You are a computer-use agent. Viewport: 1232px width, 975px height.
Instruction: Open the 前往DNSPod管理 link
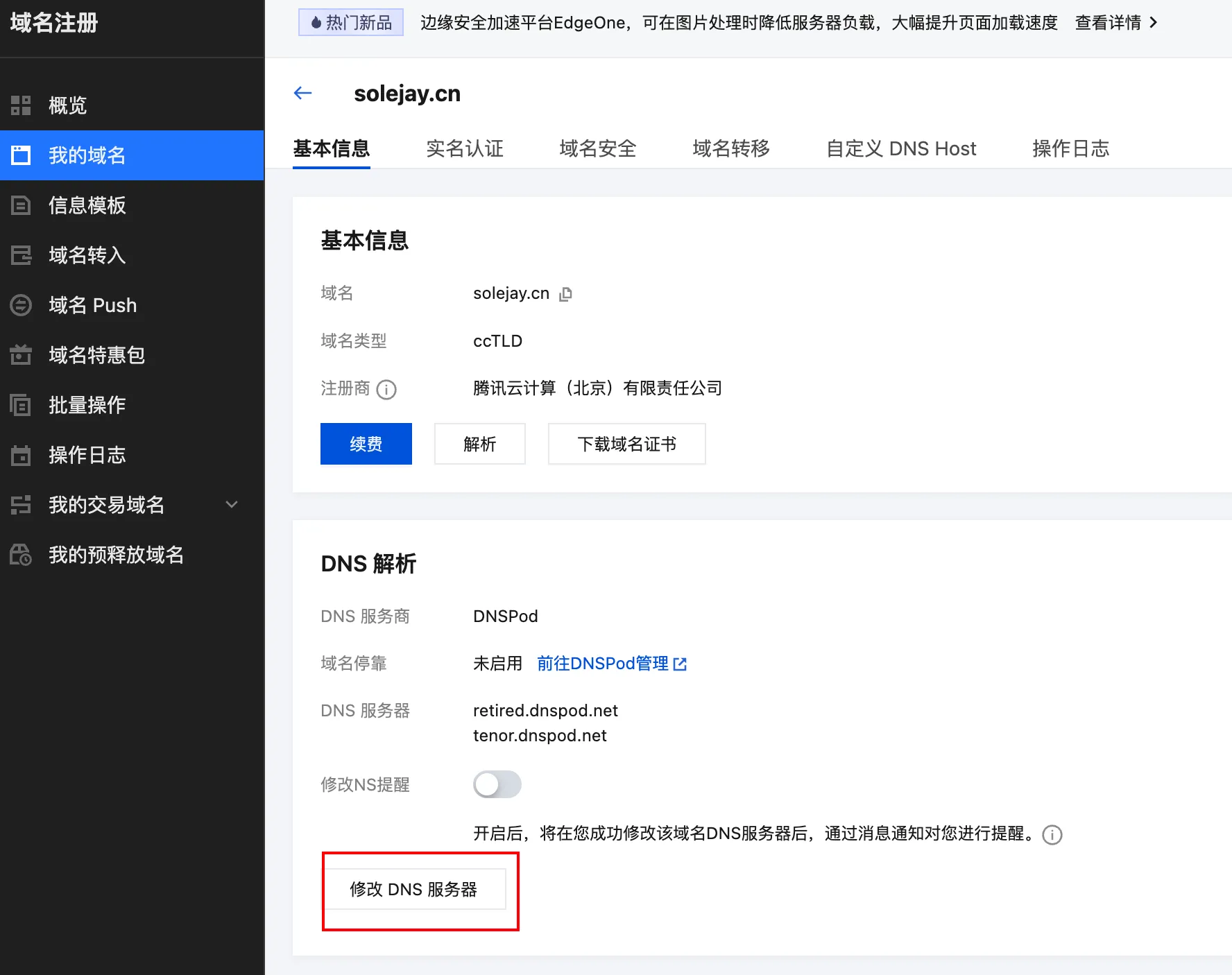610,664
